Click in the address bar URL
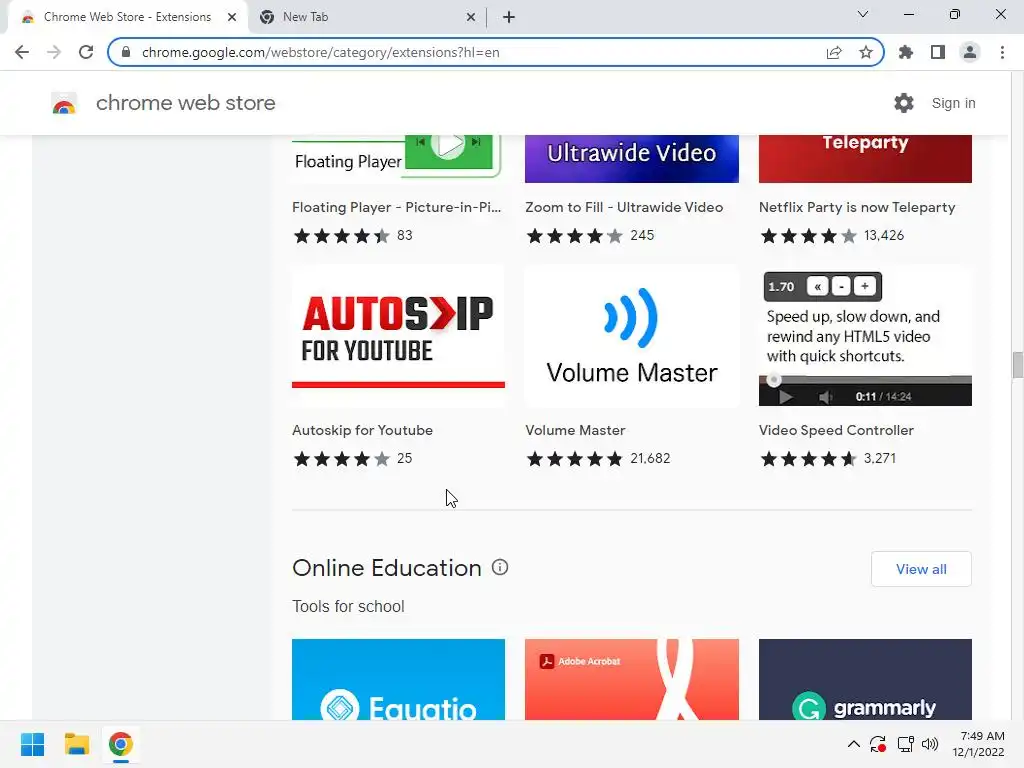The image size is (1024, 768). [x=320, y=52]
